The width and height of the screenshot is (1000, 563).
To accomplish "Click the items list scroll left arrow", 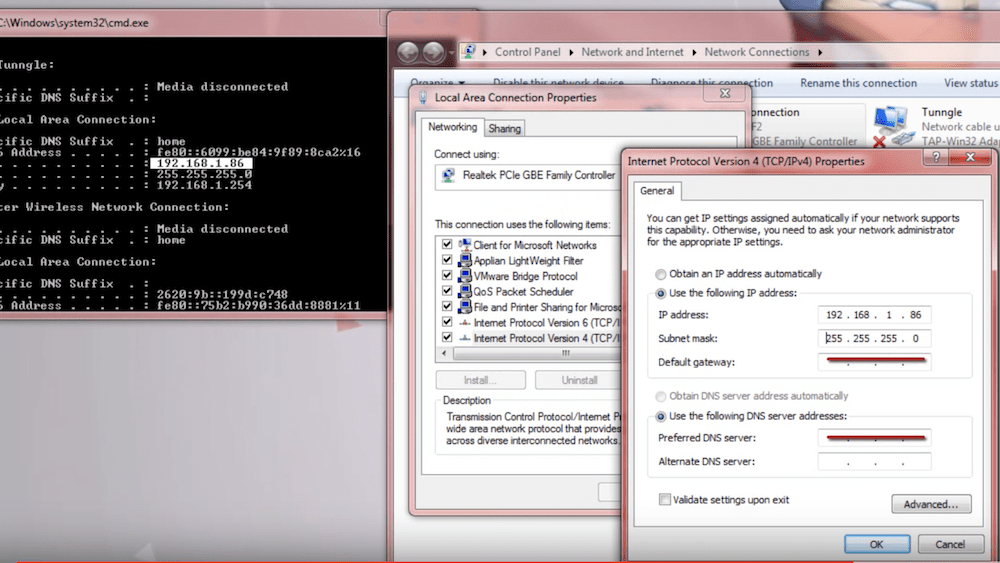I will pos(445,353).
